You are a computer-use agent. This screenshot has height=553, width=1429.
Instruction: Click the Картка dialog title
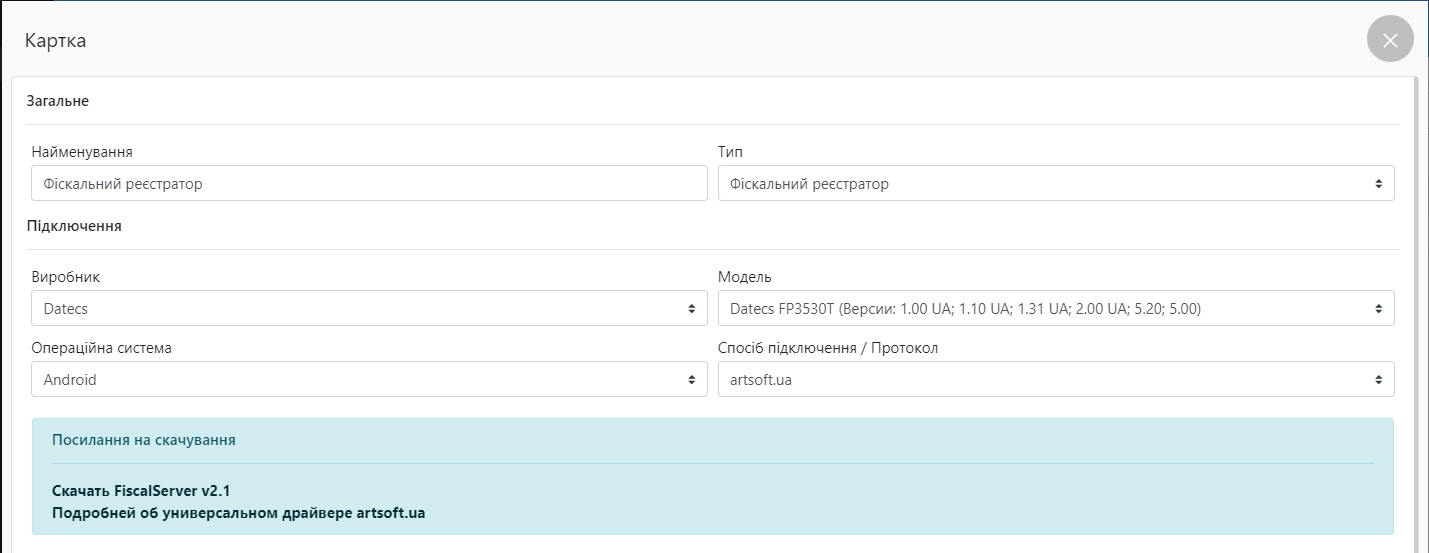pyautogui.click(x=55, y=41)
